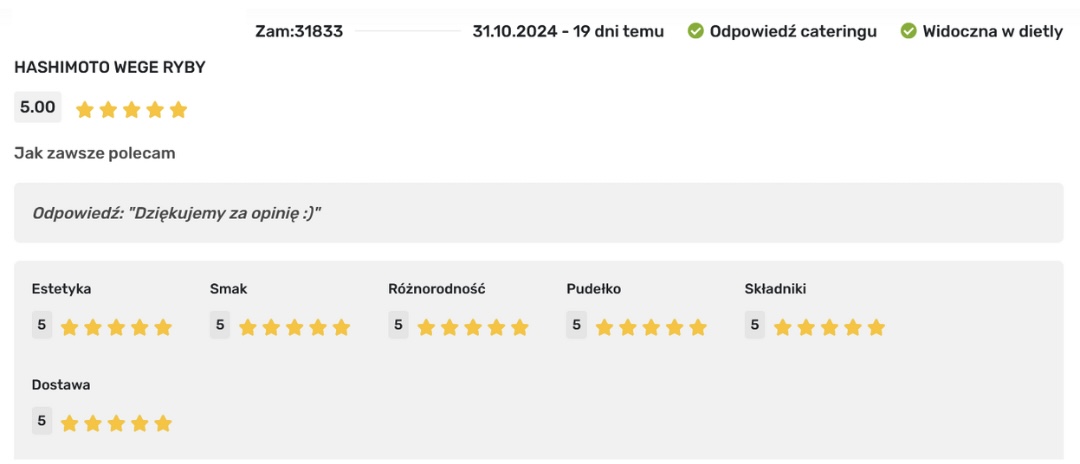This screenshot has height=464, width=1080.
Task: Click the second star under Pudełko
Action: tap(627, 327)
